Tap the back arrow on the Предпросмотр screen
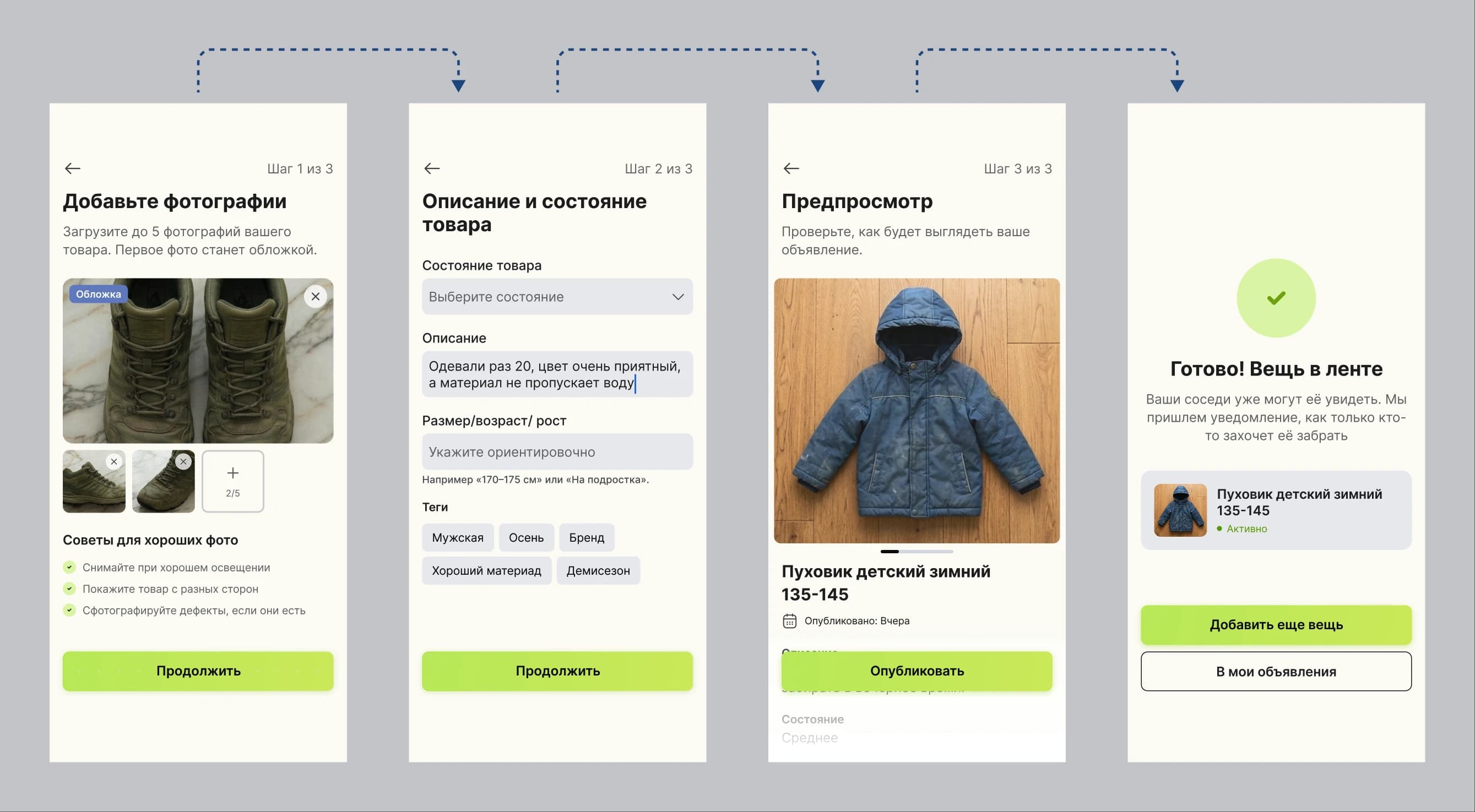Screen dimensions: 1475x812 (791, 168)
